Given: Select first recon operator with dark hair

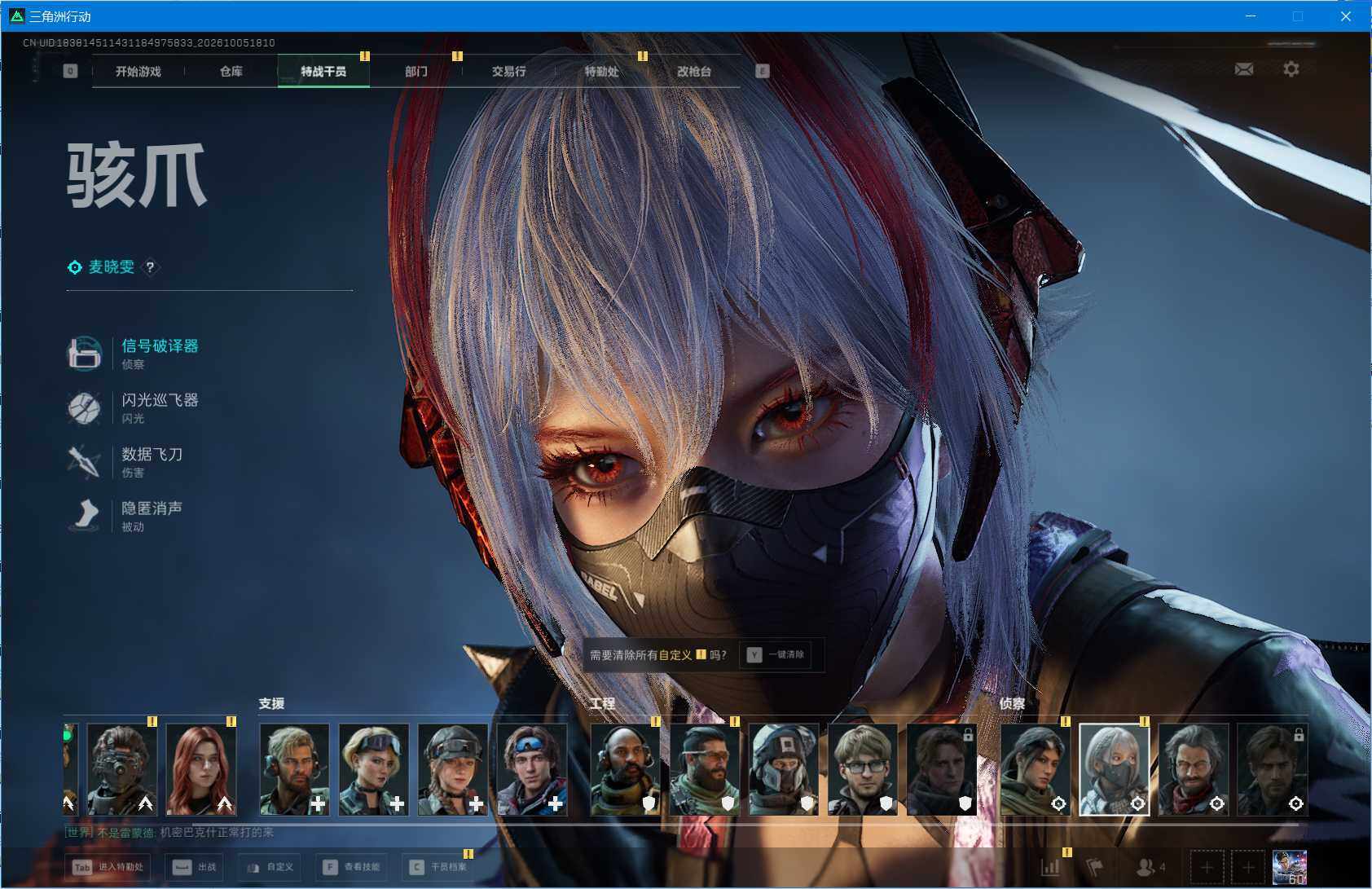Looking at the screenshot, I should [x=1036, y=769].
